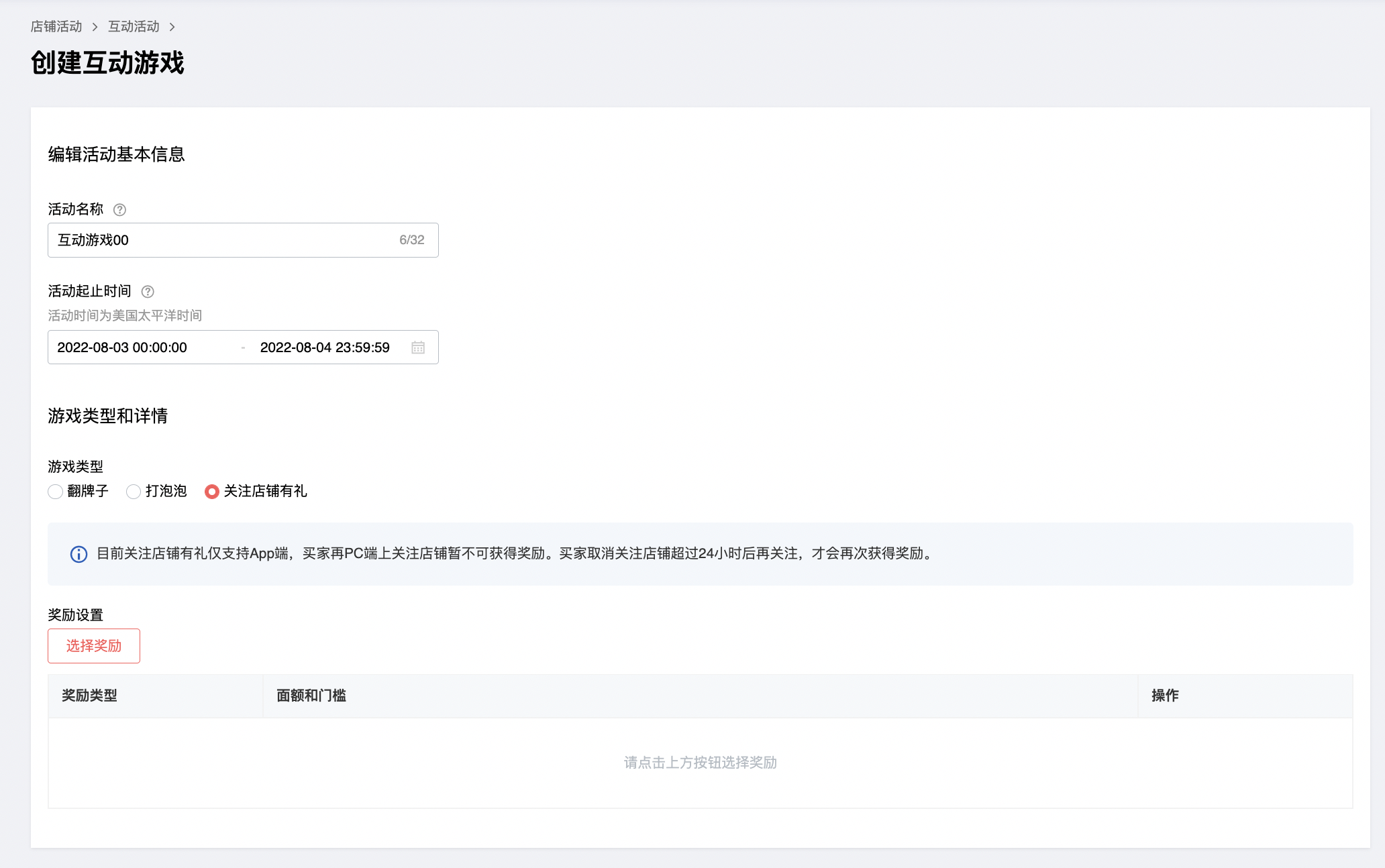Click the blue info icon in notice
Viewport: 1385px width, 868px height.
tap(79, 554)
